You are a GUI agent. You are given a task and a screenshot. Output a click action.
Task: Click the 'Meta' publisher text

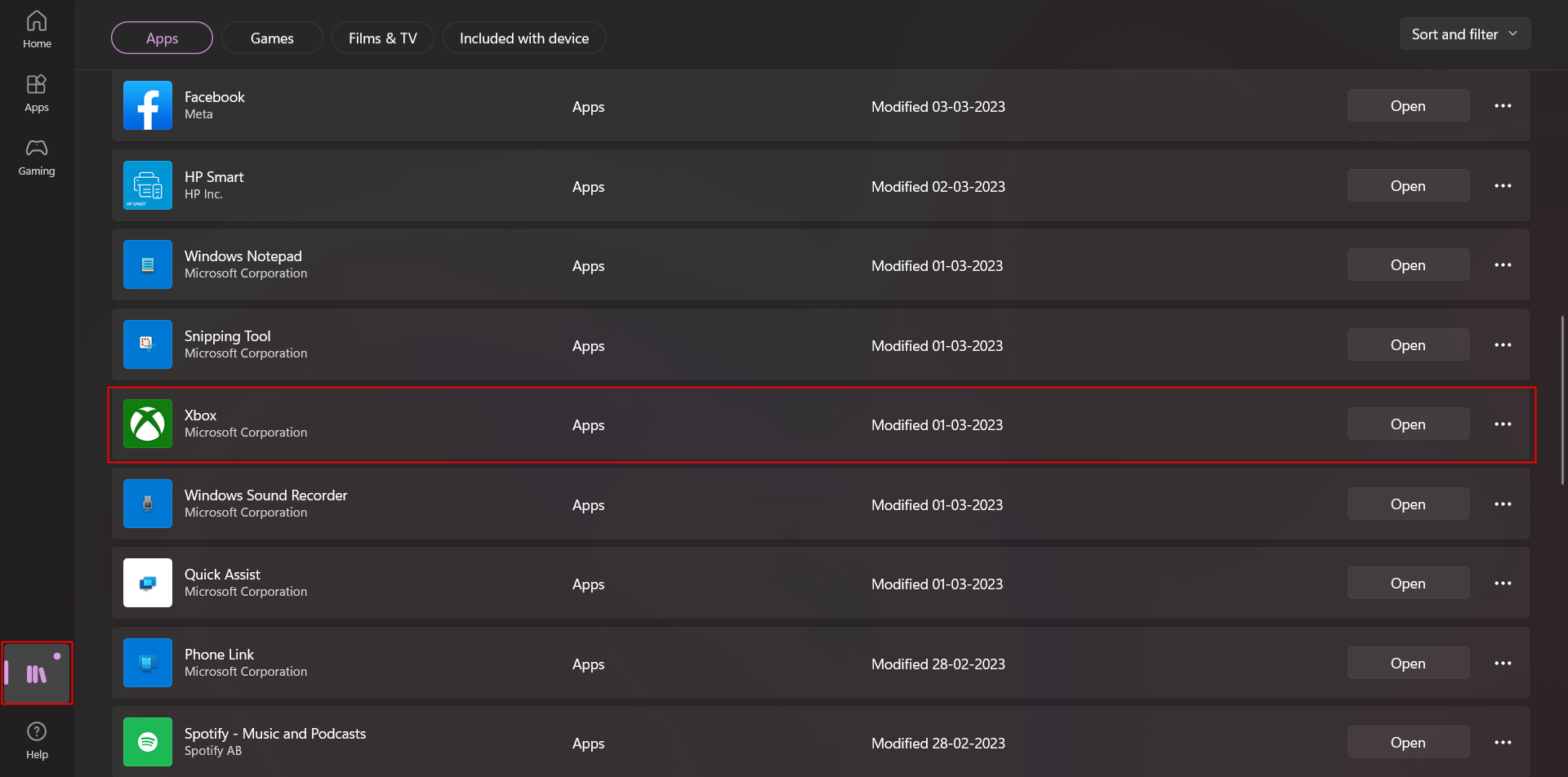click(198, 114)
